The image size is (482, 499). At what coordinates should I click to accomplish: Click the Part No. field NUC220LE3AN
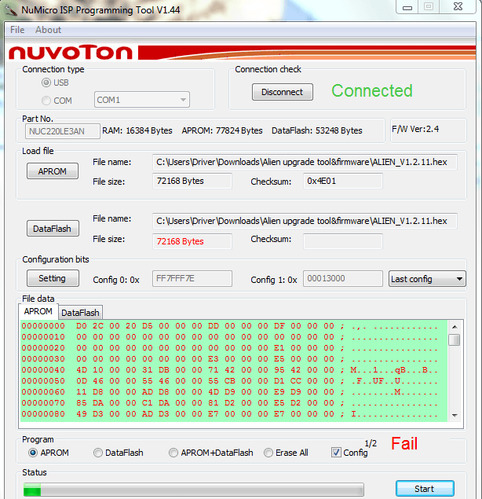62,131
